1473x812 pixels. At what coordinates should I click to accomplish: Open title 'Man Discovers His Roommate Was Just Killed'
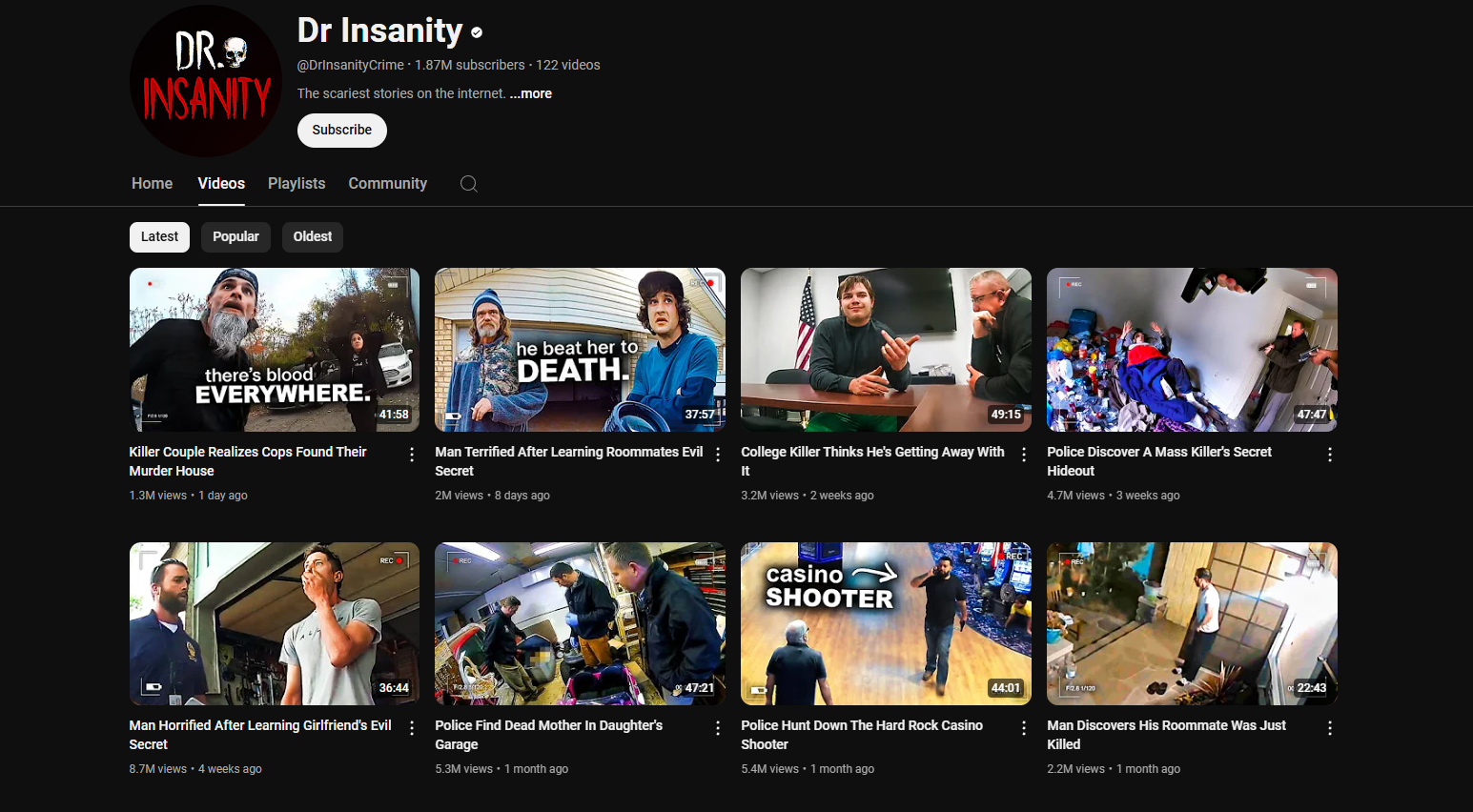pos(1167,735)
